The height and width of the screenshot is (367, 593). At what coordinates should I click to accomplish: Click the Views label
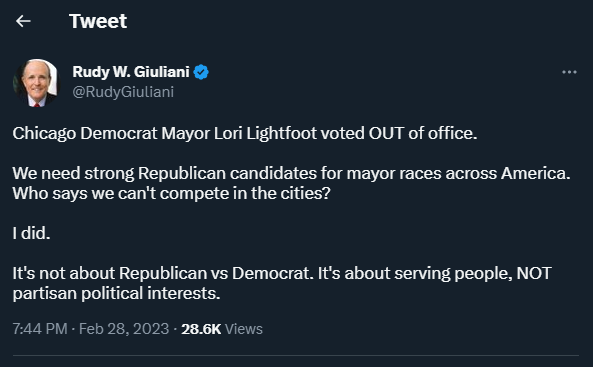tap(244, 329)
